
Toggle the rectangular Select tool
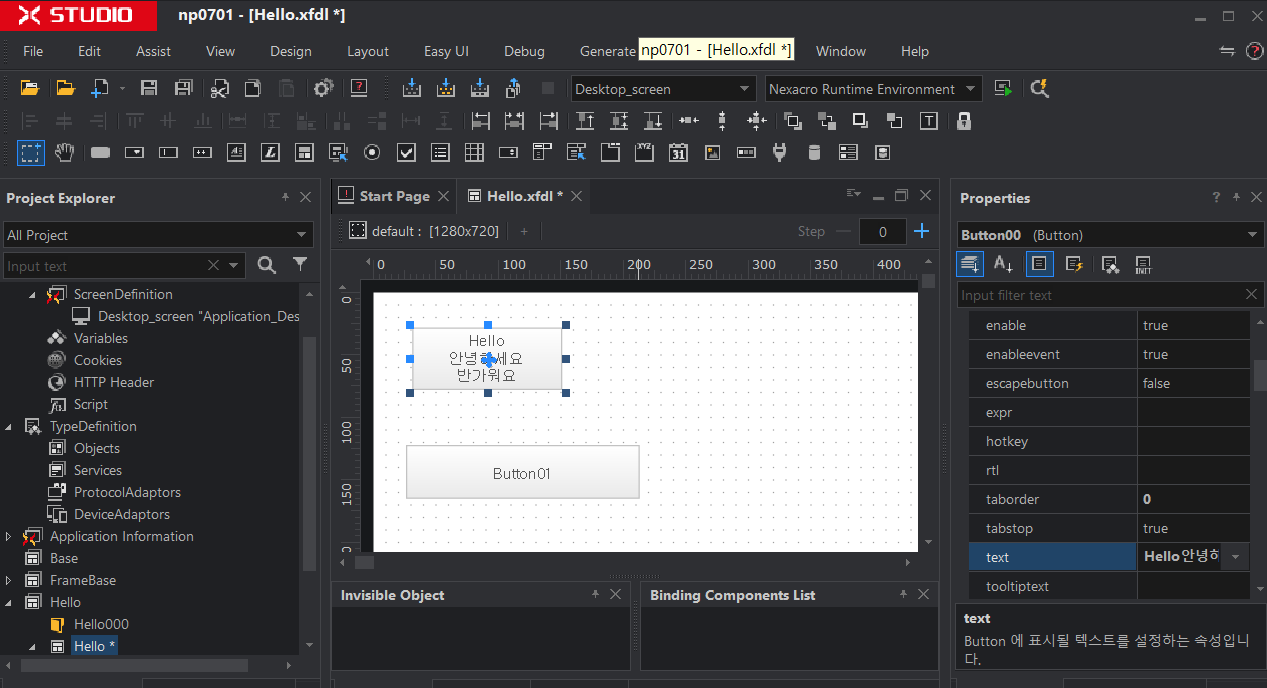click(x=31, y=153)
